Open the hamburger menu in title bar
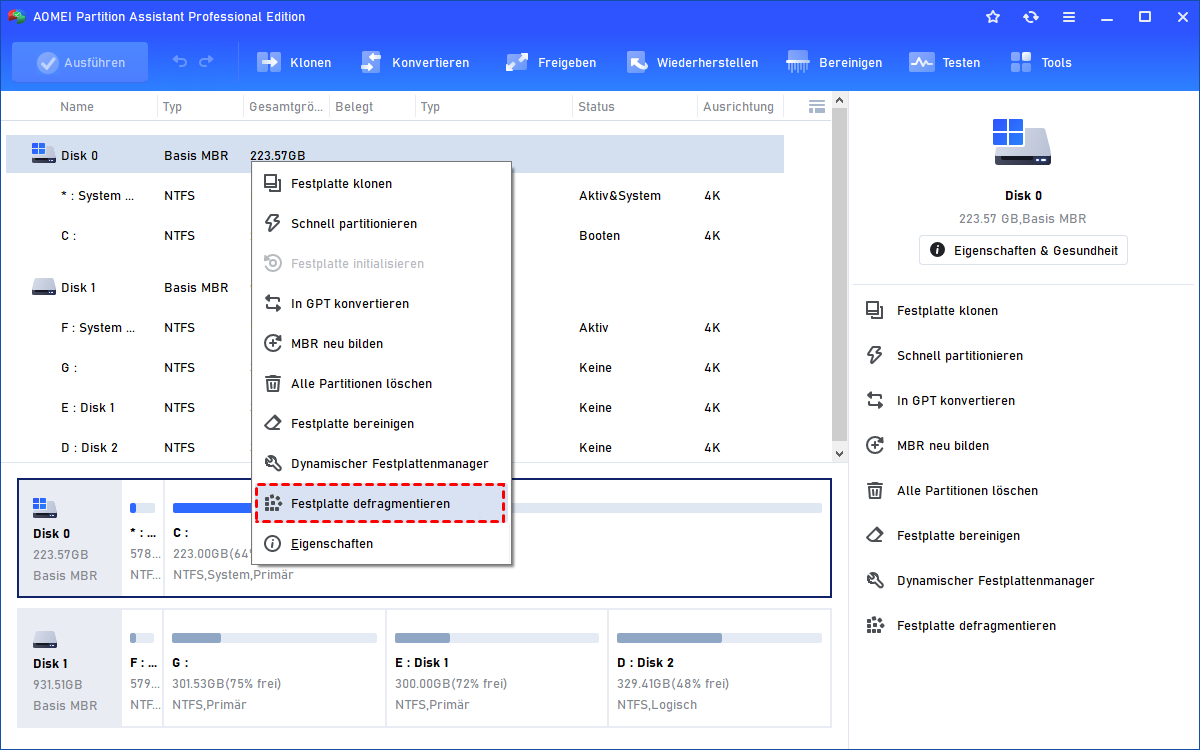 1068,17
